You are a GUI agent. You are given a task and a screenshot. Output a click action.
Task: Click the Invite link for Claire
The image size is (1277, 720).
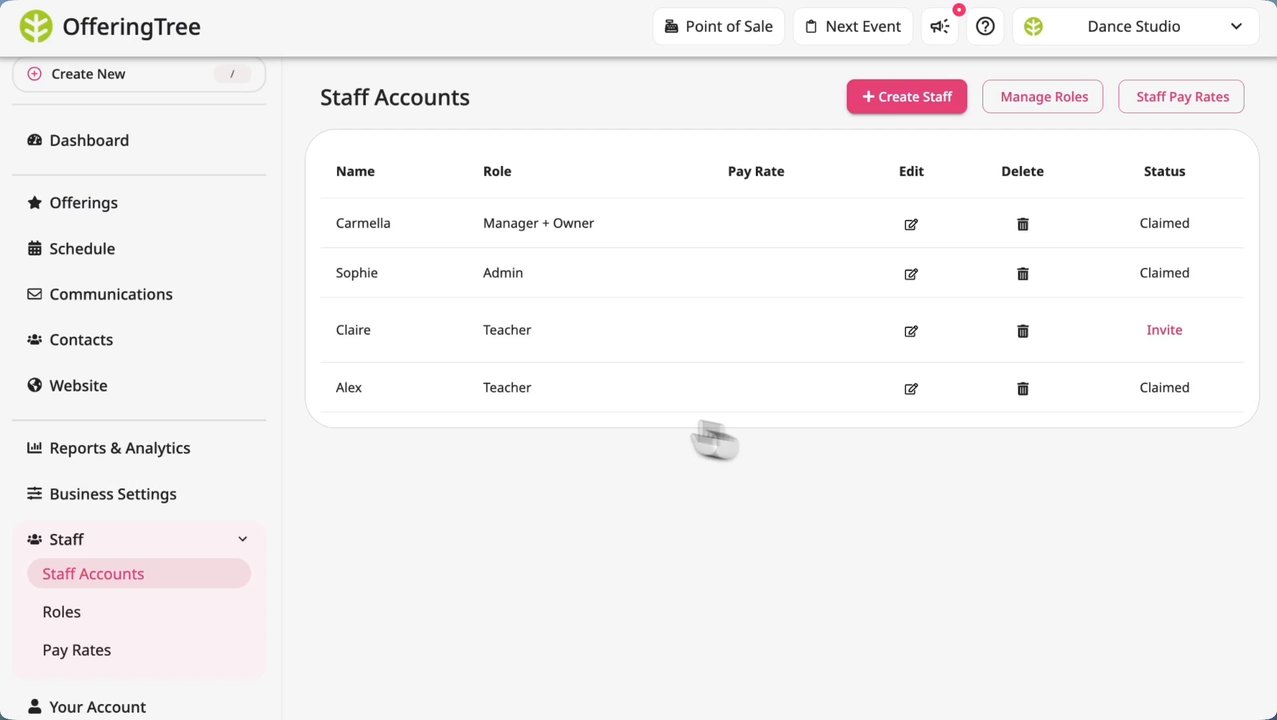point(1164,330)
